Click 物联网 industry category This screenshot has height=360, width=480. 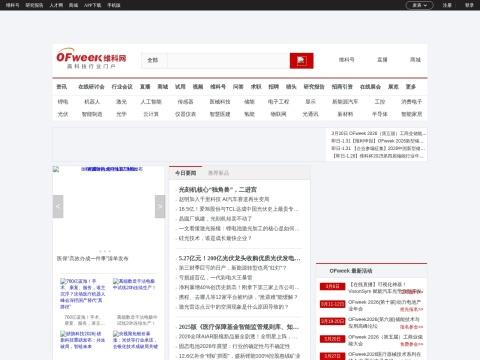[278, 114]
